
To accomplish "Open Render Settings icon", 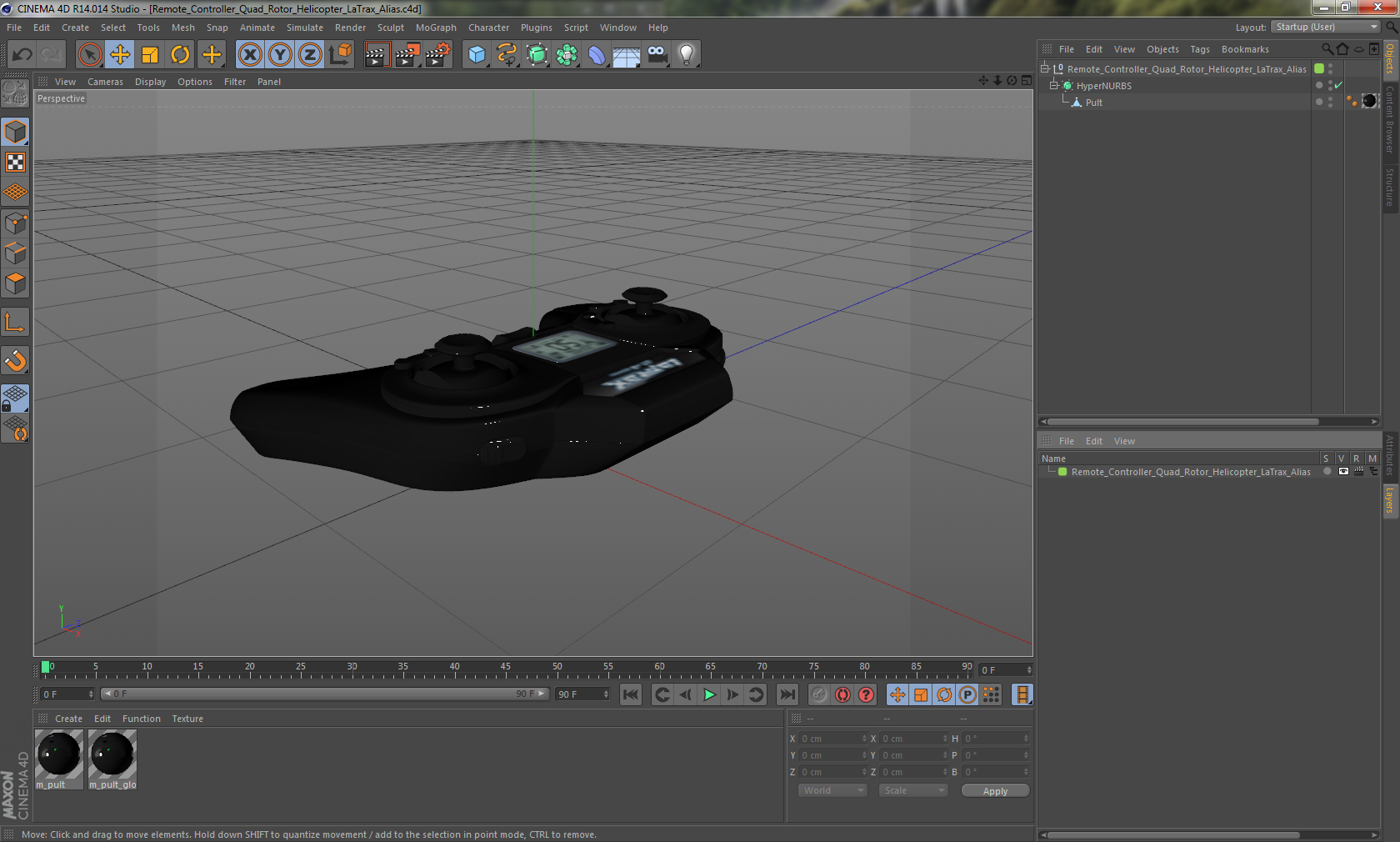I will [437, 55].
